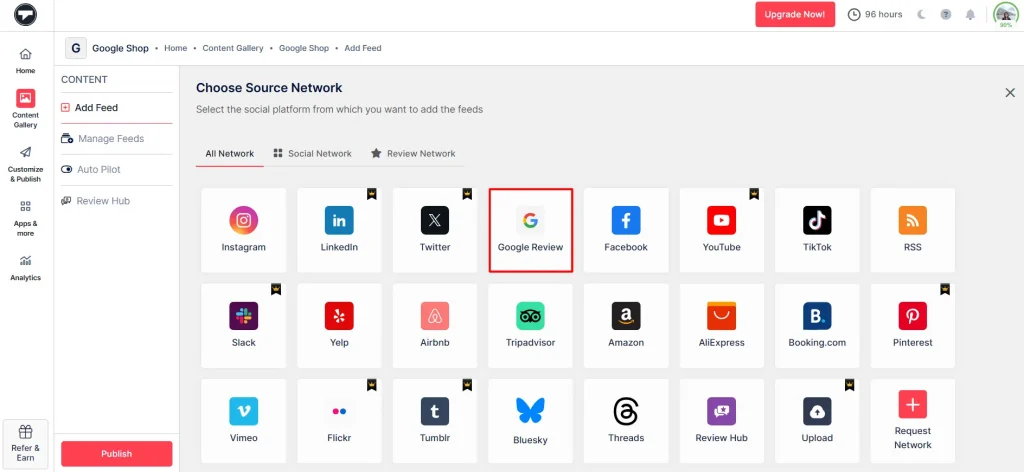
Task: Open Auto Pilot in sidebar
Action: click(x=98, y=170)
